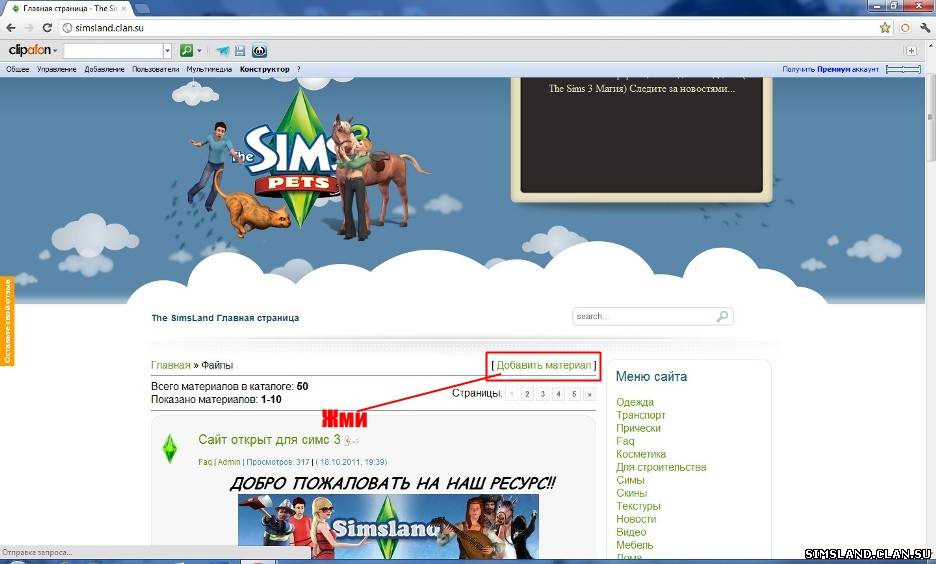Screen dimensions: 936x564
Task: Go to page 2 of the catalog
Action: tap(527, 394)
